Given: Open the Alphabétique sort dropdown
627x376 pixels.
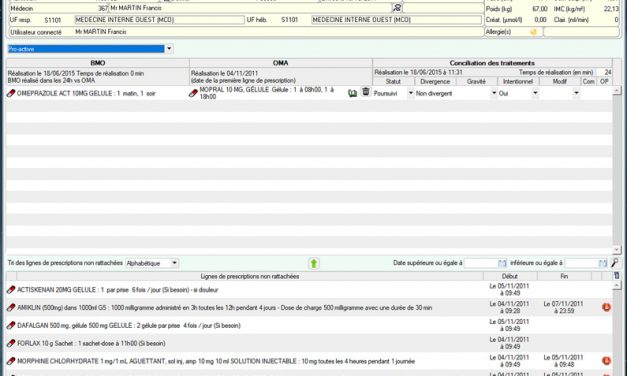Looking at the screenshot, I should [174, 263].
